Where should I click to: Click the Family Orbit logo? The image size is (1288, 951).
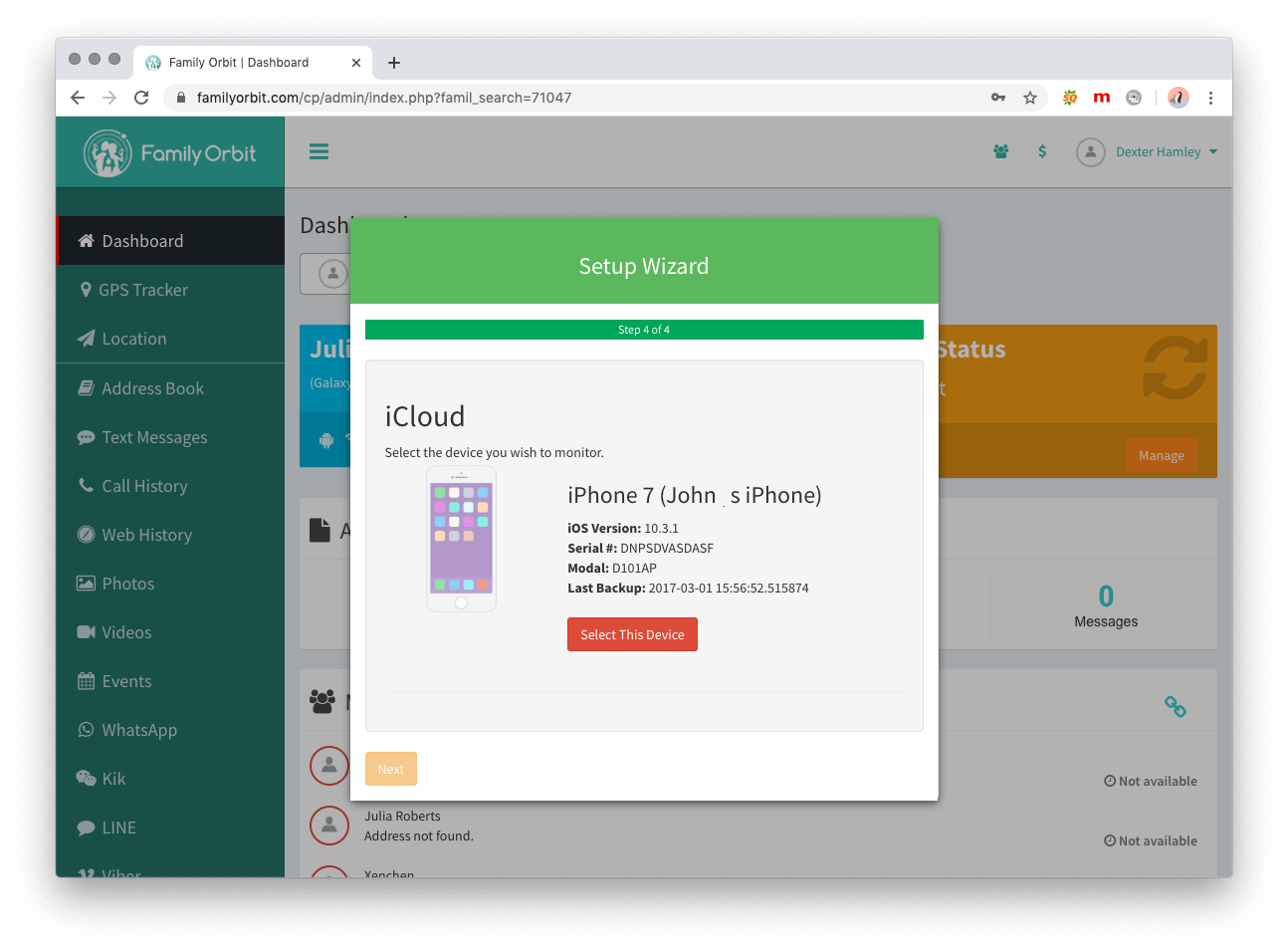tap(170, 153)
